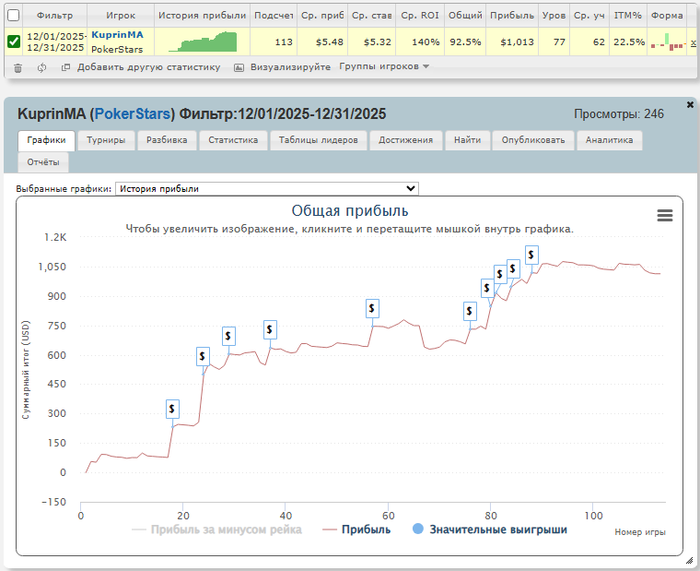Open the Аналитика tab
The height and width of the screenshot is (571, 700).
pos(609,140)
